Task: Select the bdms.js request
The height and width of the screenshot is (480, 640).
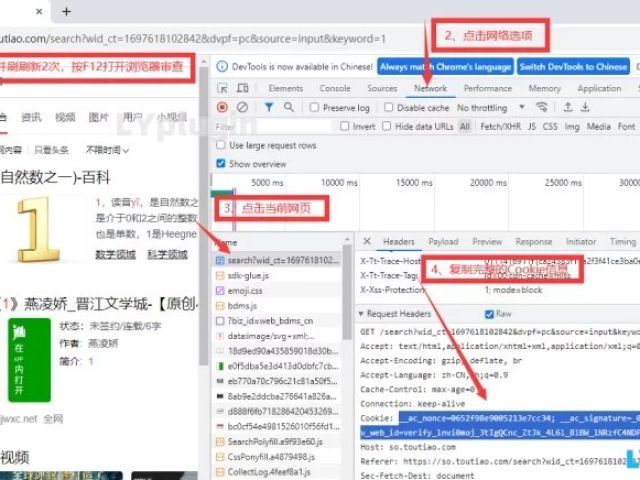Action: pos(277,306)
